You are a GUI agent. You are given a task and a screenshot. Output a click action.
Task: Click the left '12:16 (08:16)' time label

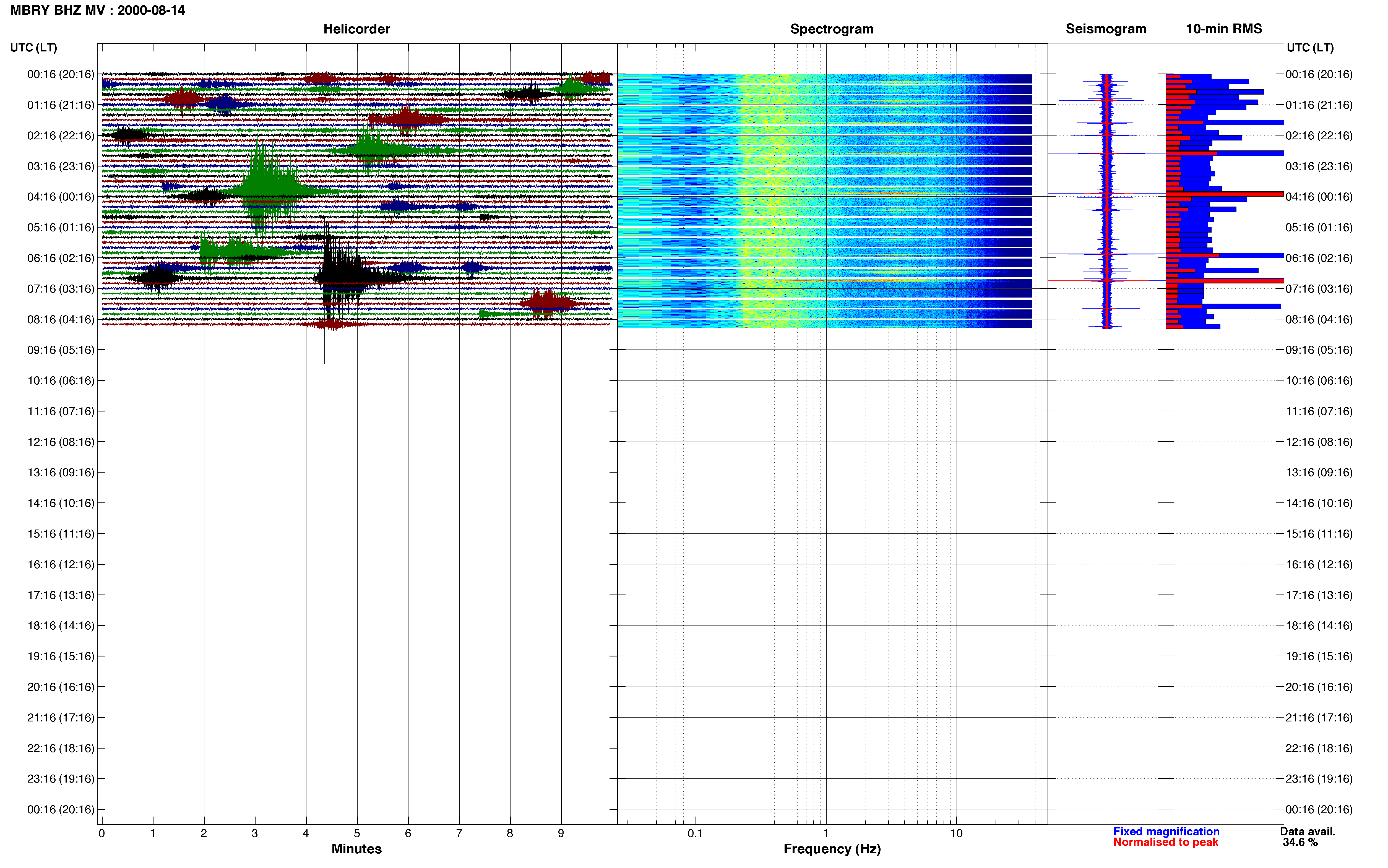point(61,442)
